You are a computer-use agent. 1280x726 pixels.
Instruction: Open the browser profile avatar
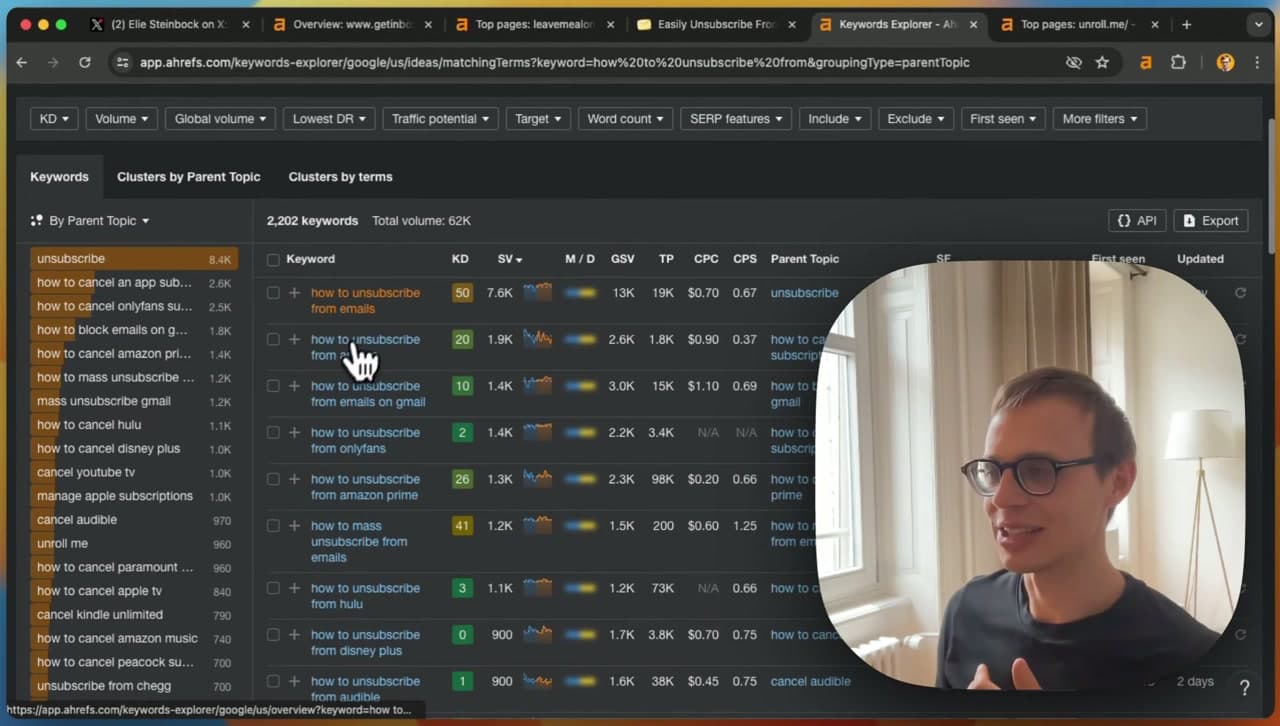[1225, 62]
